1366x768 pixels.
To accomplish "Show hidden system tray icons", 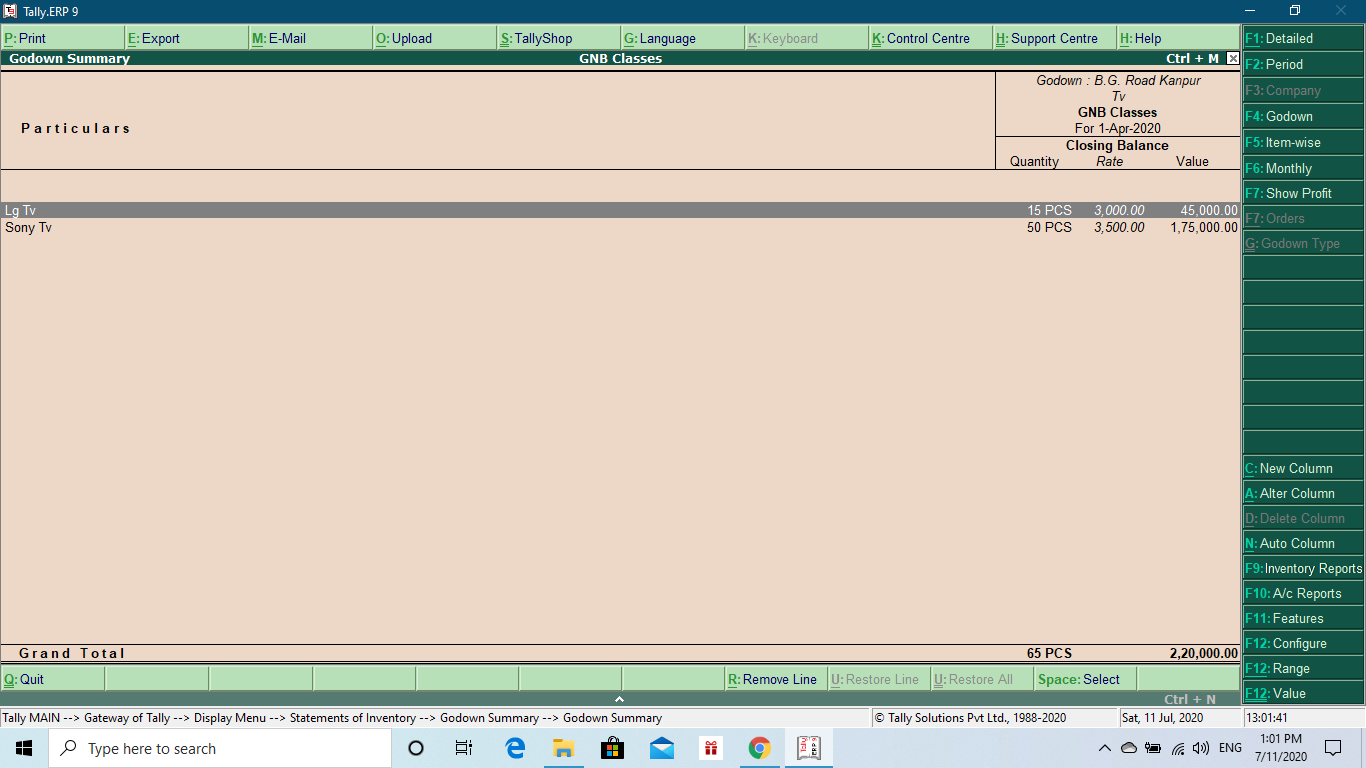I will coord(1104,748).
